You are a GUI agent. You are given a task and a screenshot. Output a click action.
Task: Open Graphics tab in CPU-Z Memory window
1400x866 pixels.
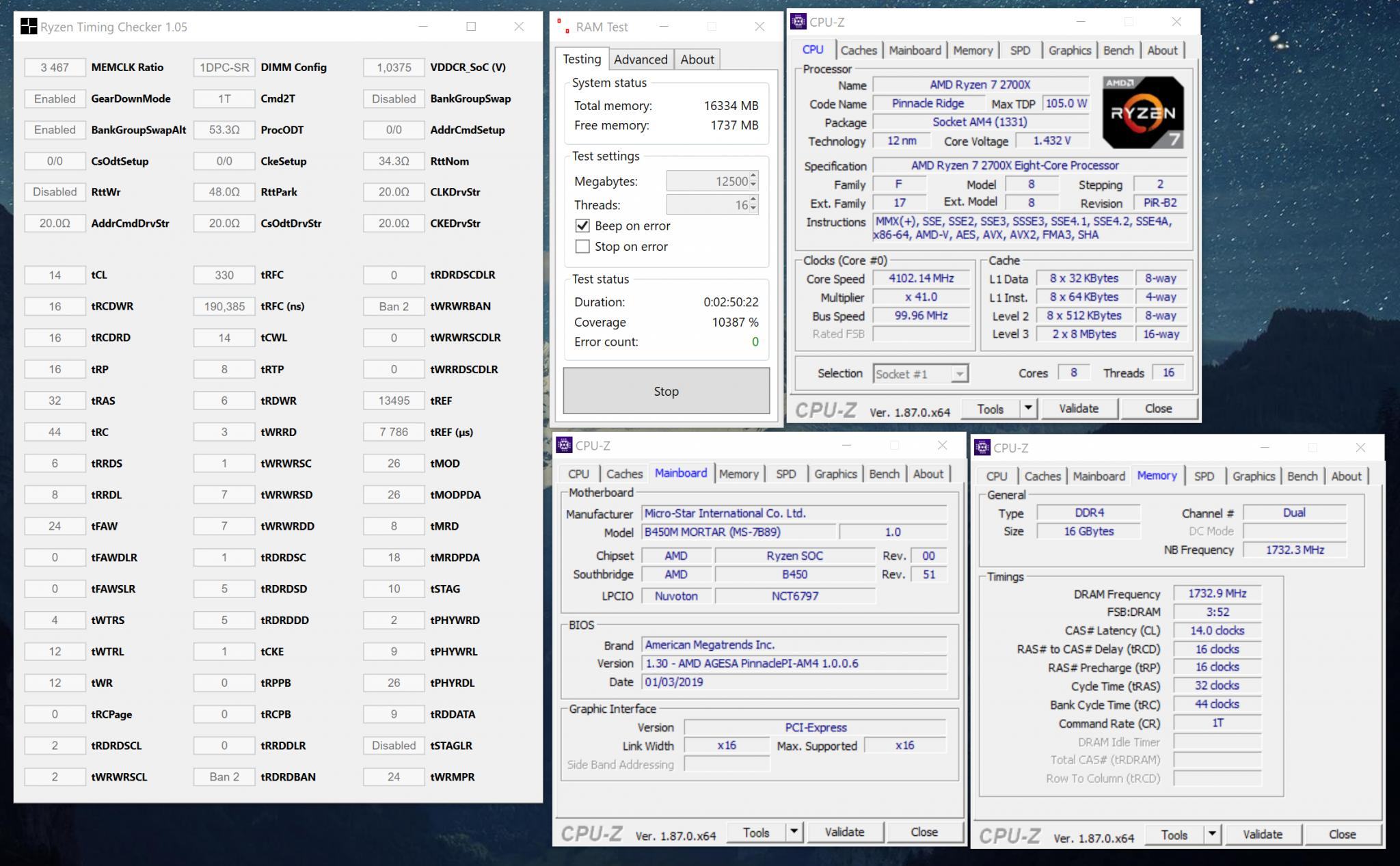coord(1254,476)
